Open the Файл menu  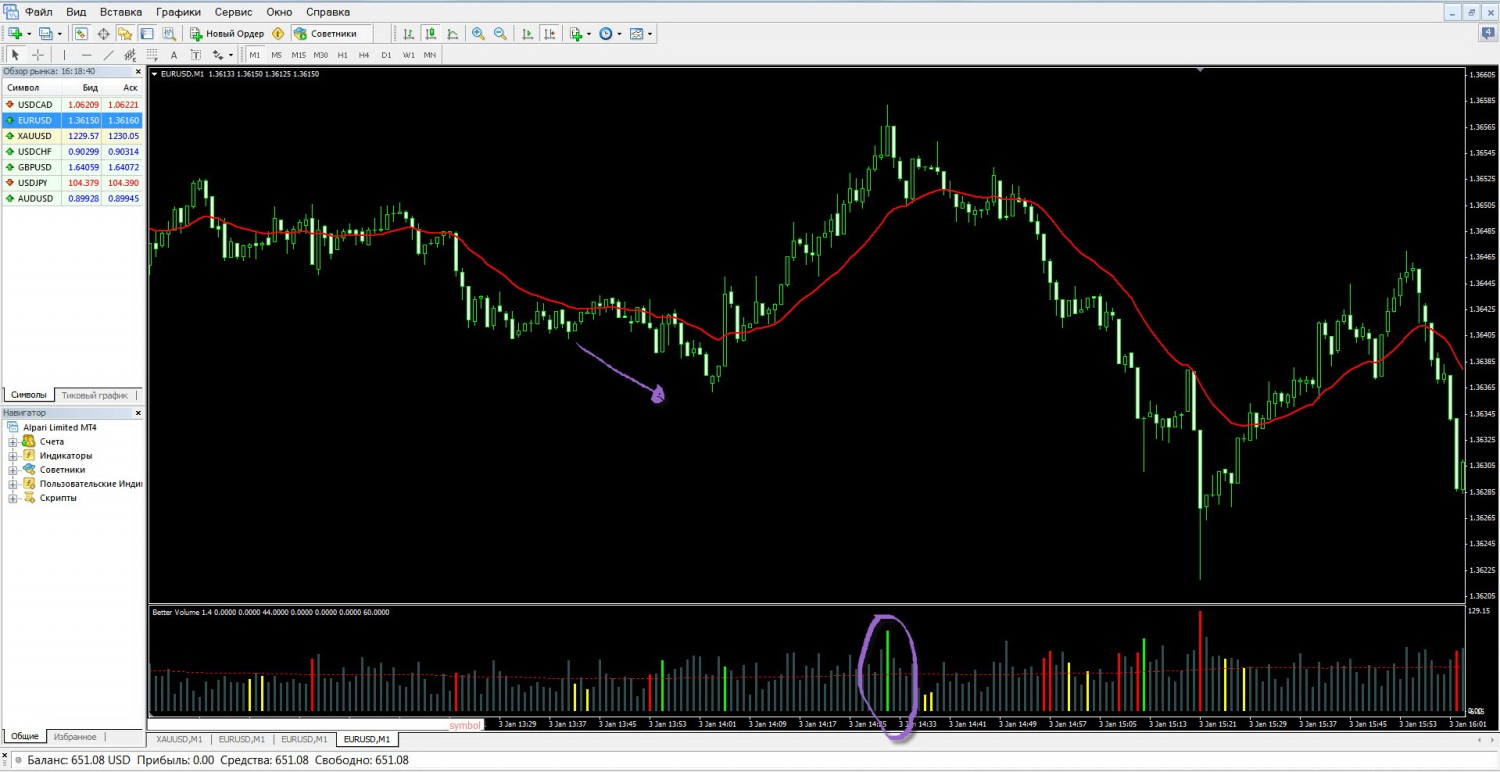(x=39, y=12)
